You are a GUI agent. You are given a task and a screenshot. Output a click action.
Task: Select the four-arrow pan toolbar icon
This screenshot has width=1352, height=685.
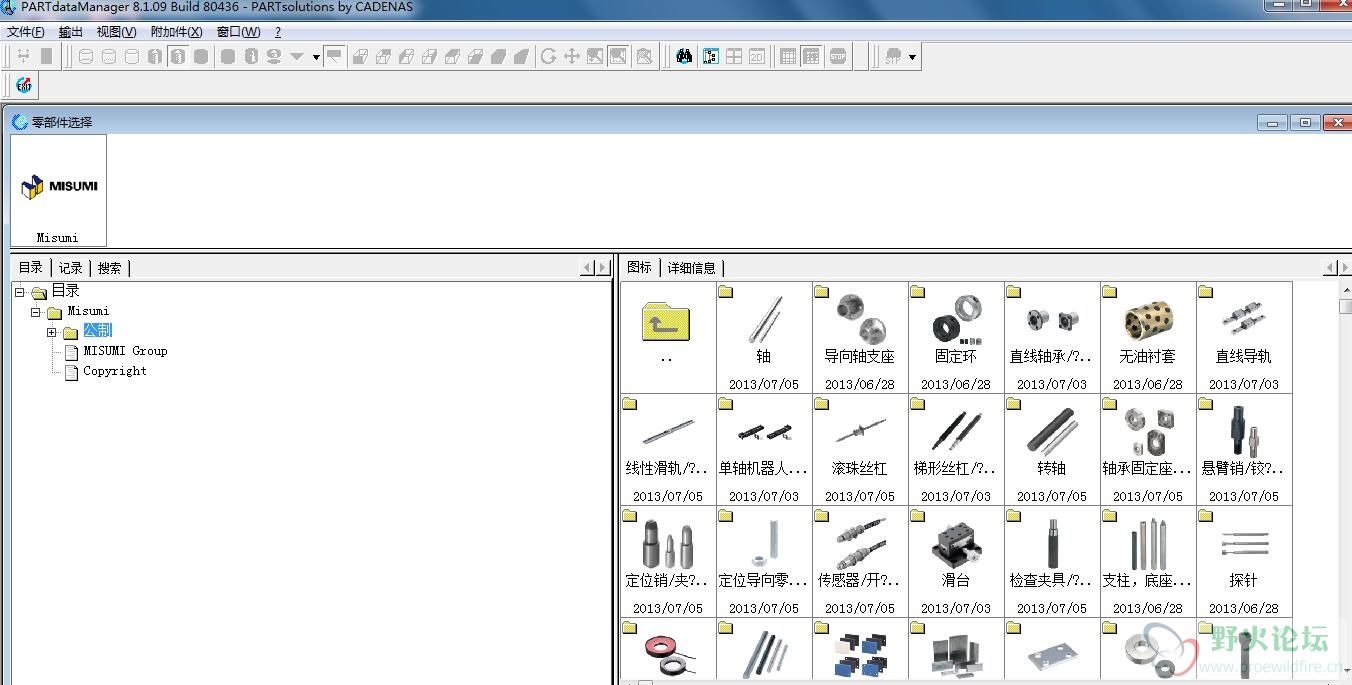(x=572, y=56)
